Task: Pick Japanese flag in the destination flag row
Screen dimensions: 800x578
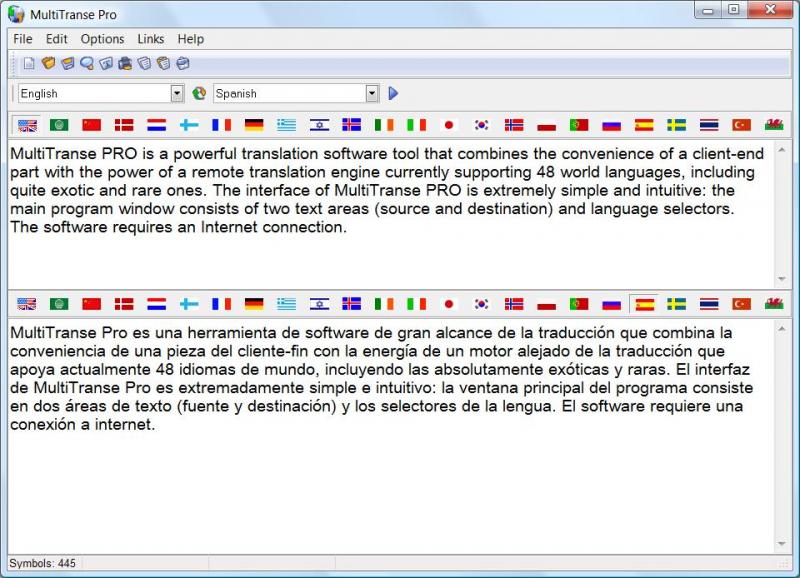Action: coord(449,304)
